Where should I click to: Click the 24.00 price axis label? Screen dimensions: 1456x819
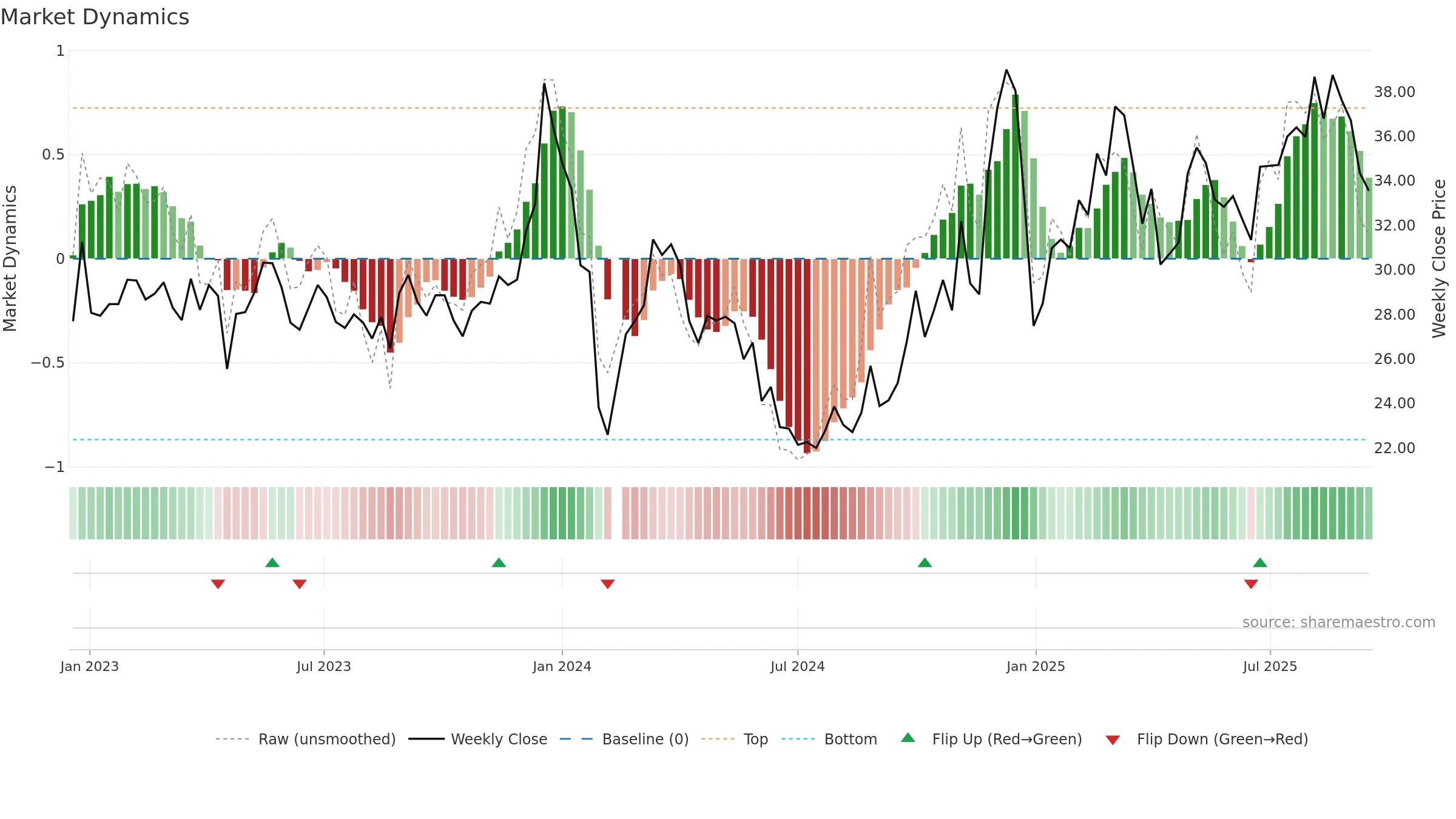(x=1395, y=403)
